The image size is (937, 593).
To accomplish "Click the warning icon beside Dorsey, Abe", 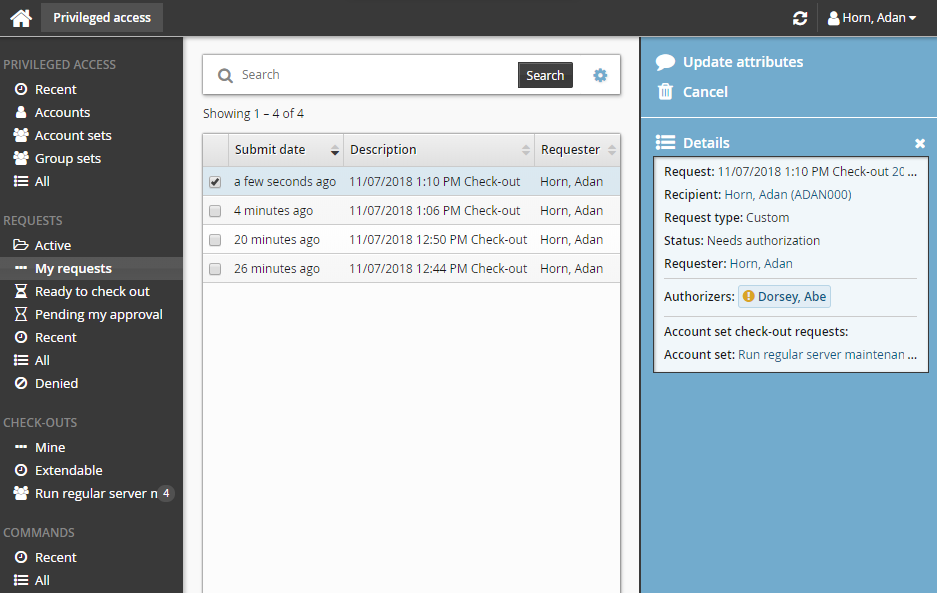I will 748,297.
